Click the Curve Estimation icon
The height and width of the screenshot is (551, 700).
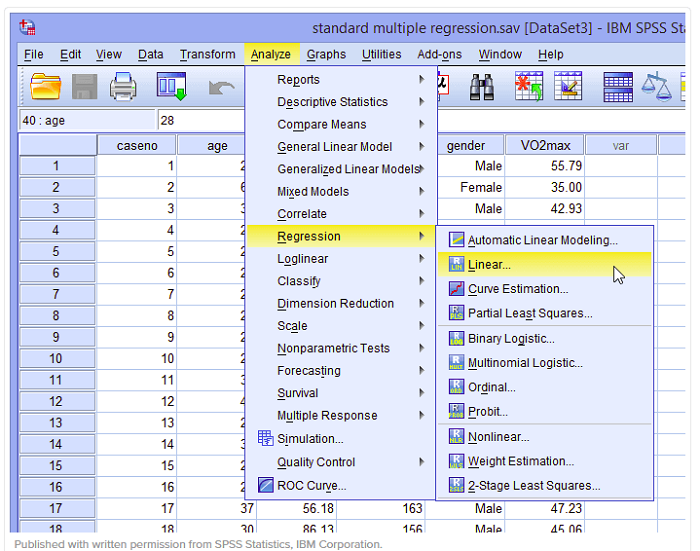click(456, 288)
